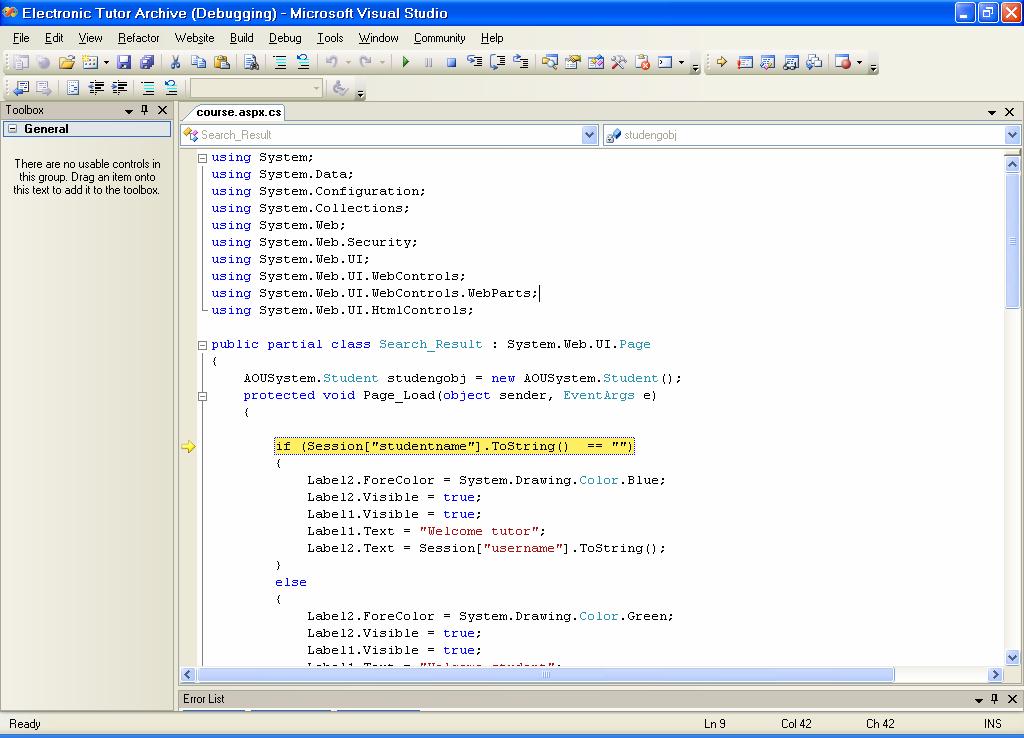Open the Properties Window toolbar icon
Viewport: 1024px width, 738px height.
click(573, 62)
